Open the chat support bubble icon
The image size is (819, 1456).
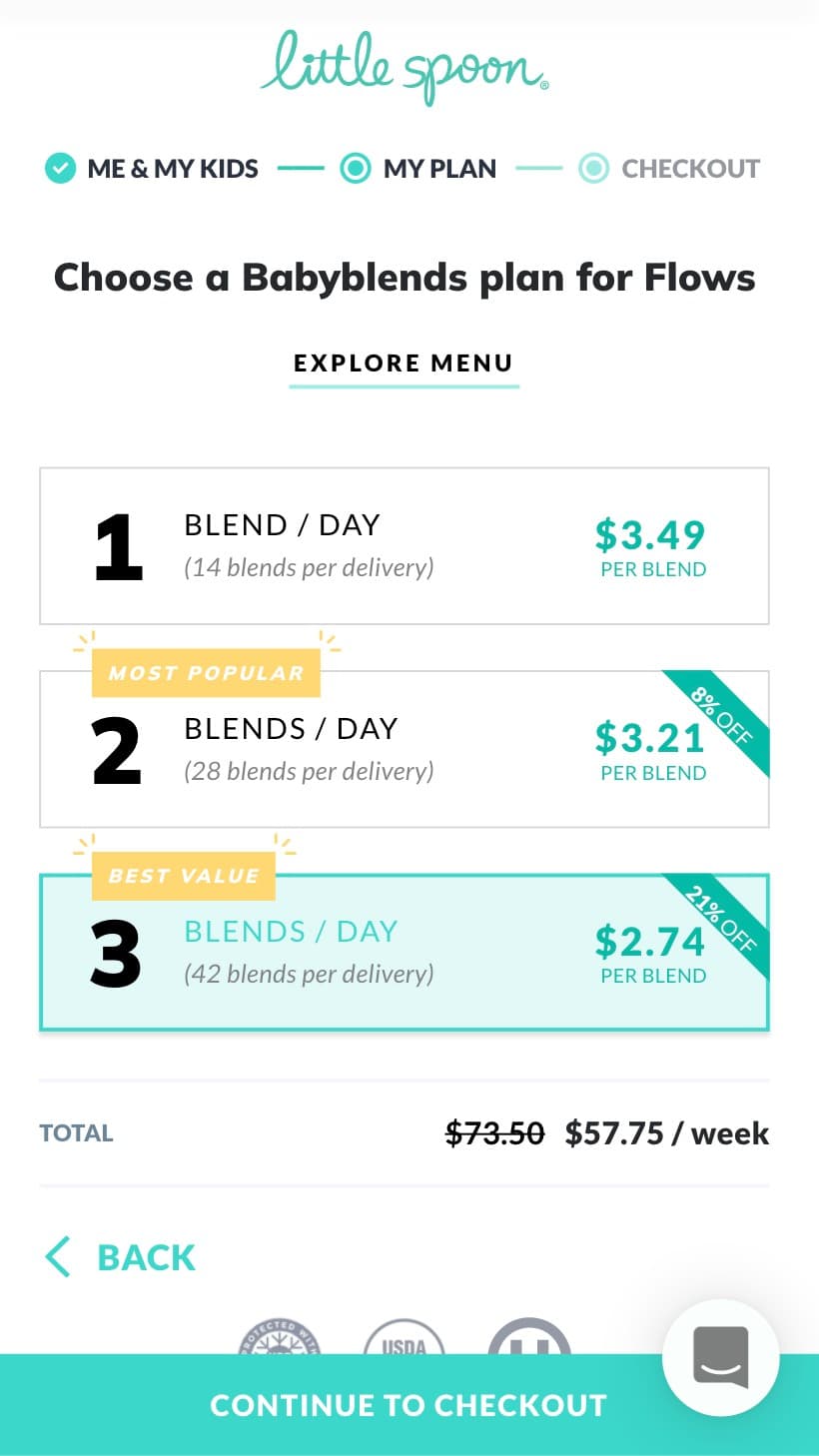[720, 1357]
